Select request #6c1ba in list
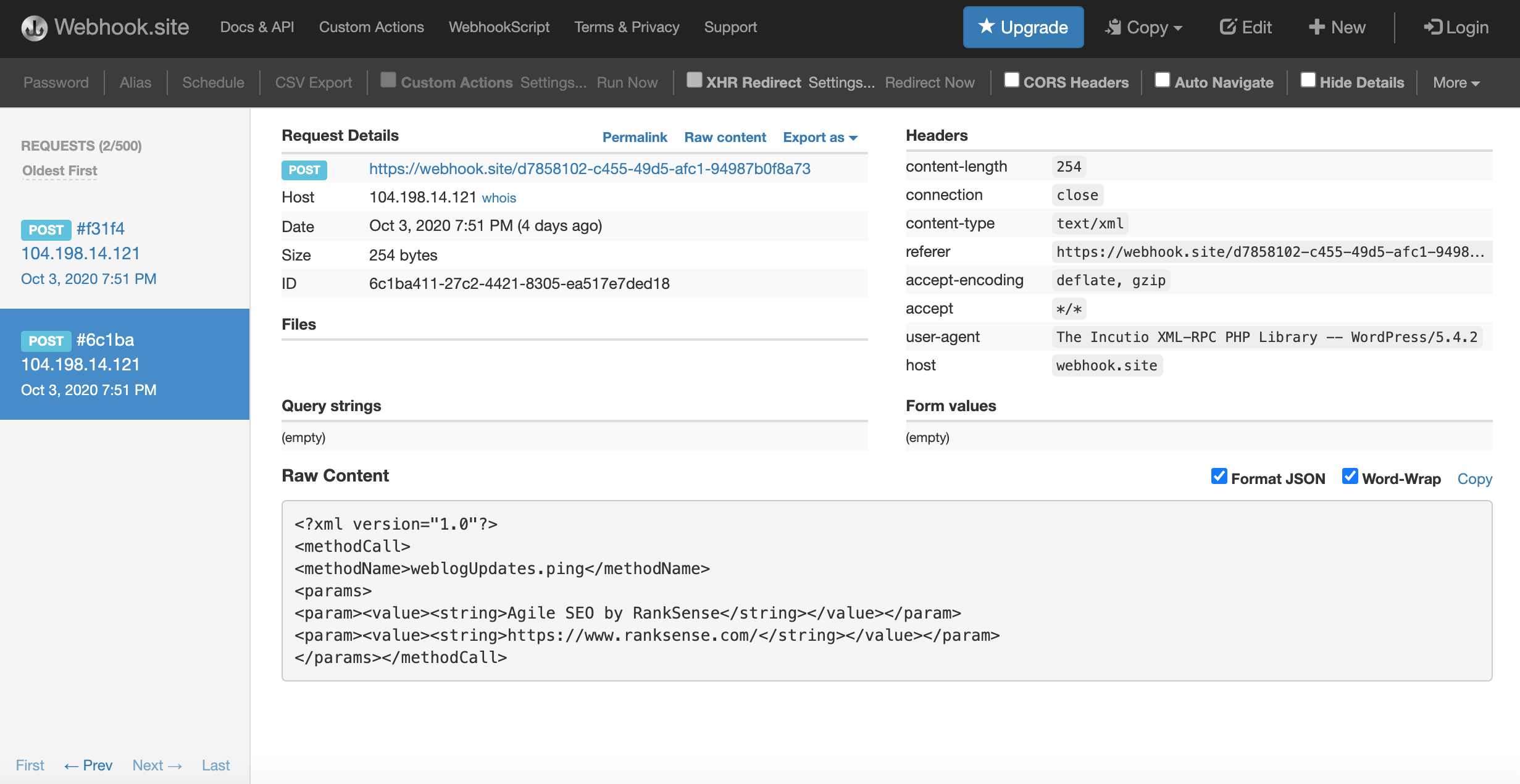This screenshot has width=1520, height=784. tap(125, 364)
